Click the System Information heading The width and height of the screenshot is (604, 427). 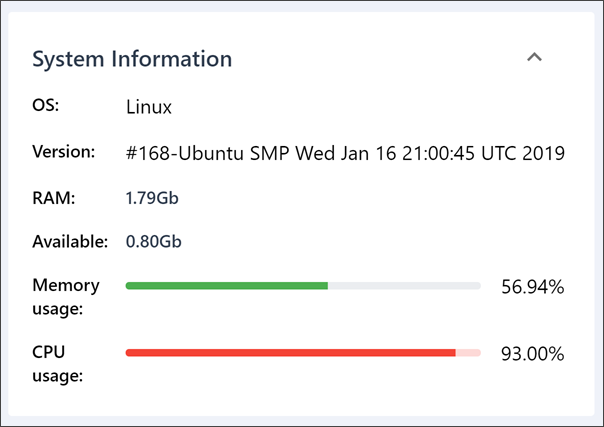pos(132,59)
